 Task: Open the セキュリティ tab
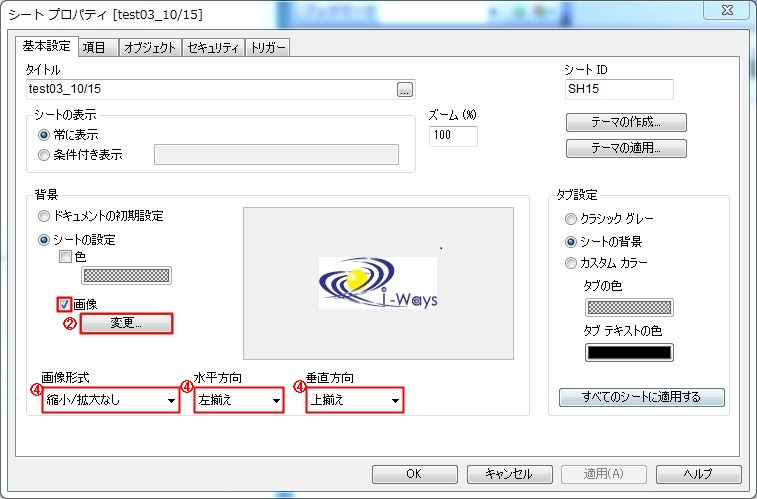coord(213,47)
